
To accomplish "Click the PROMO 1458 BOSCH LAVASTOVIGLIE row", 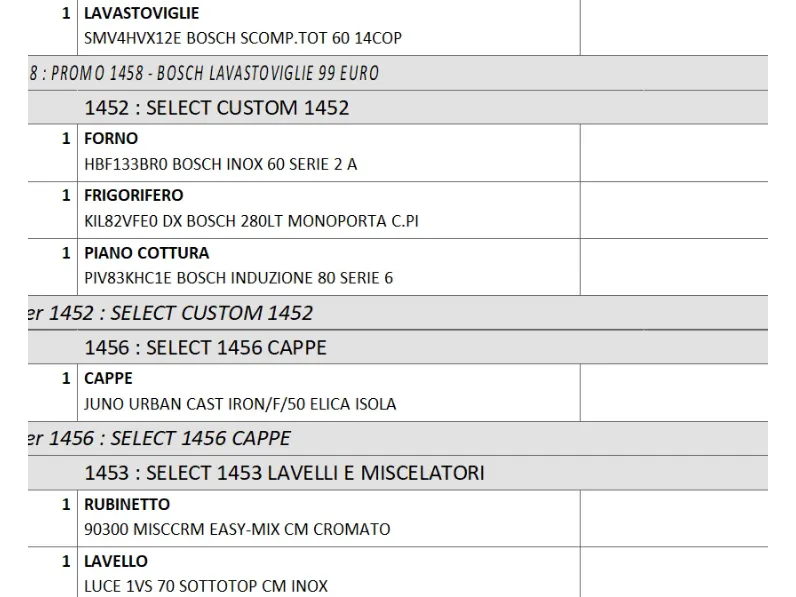I will (398, 73).
